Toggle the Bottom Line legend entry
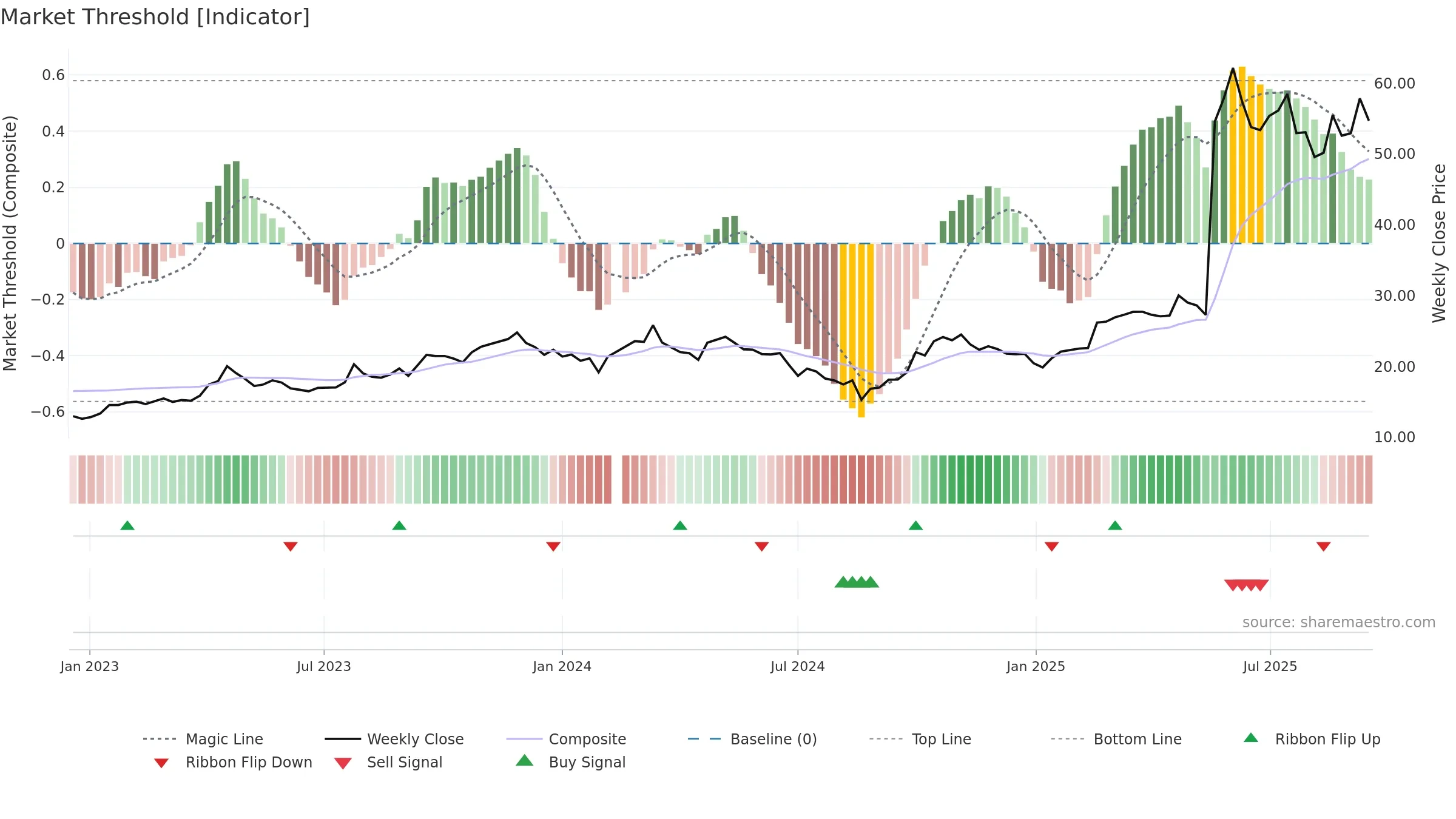The image size is (1456, 819). click(1116, 739)
